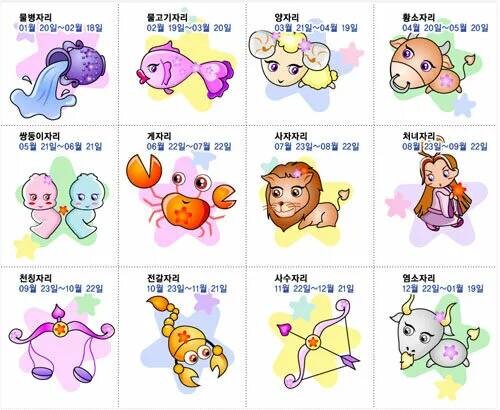Select the pink Pisces fish picture

pos(185,70)
